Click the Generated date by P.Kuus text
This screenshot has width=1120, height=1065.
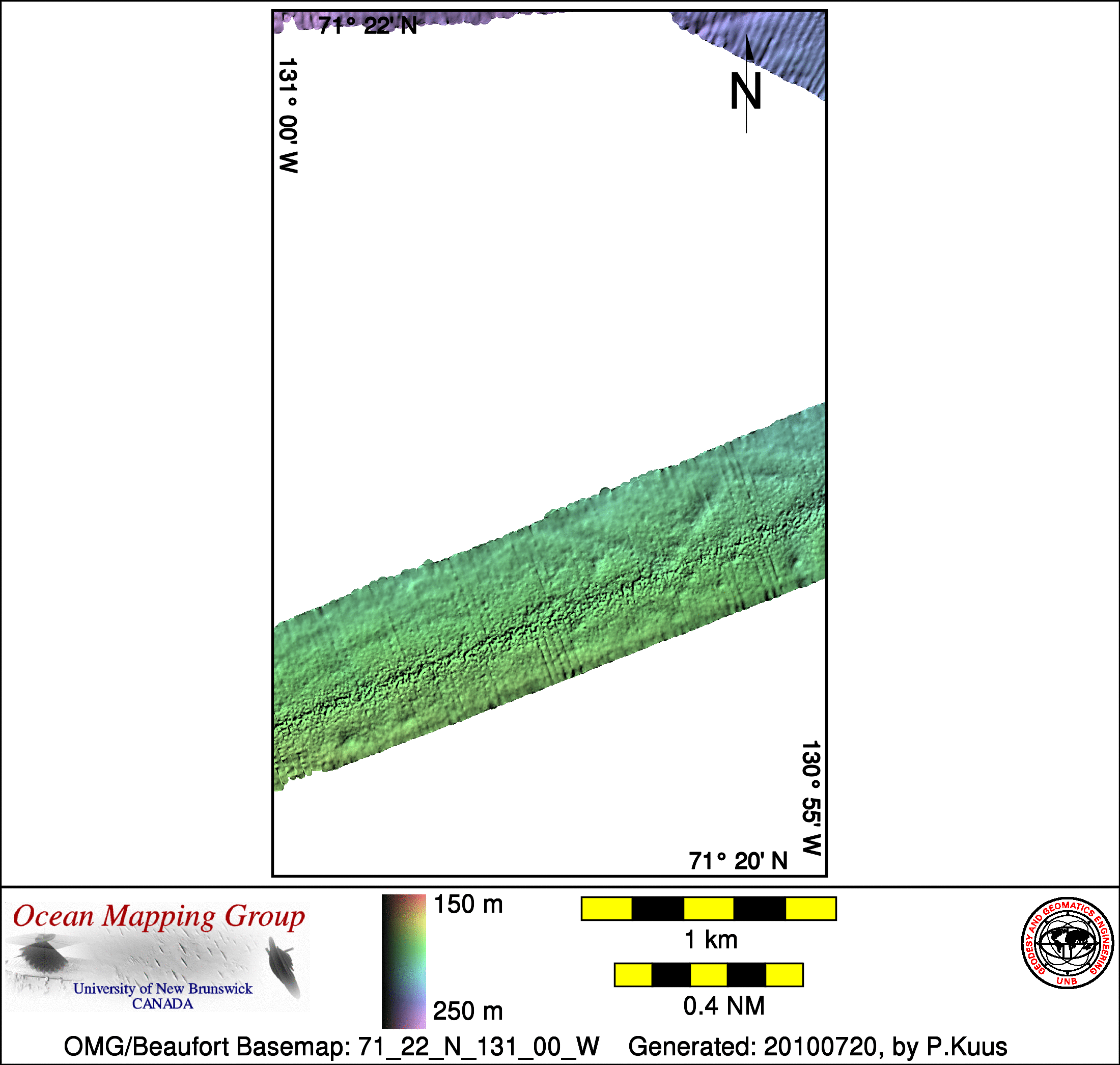(817, 1046)
